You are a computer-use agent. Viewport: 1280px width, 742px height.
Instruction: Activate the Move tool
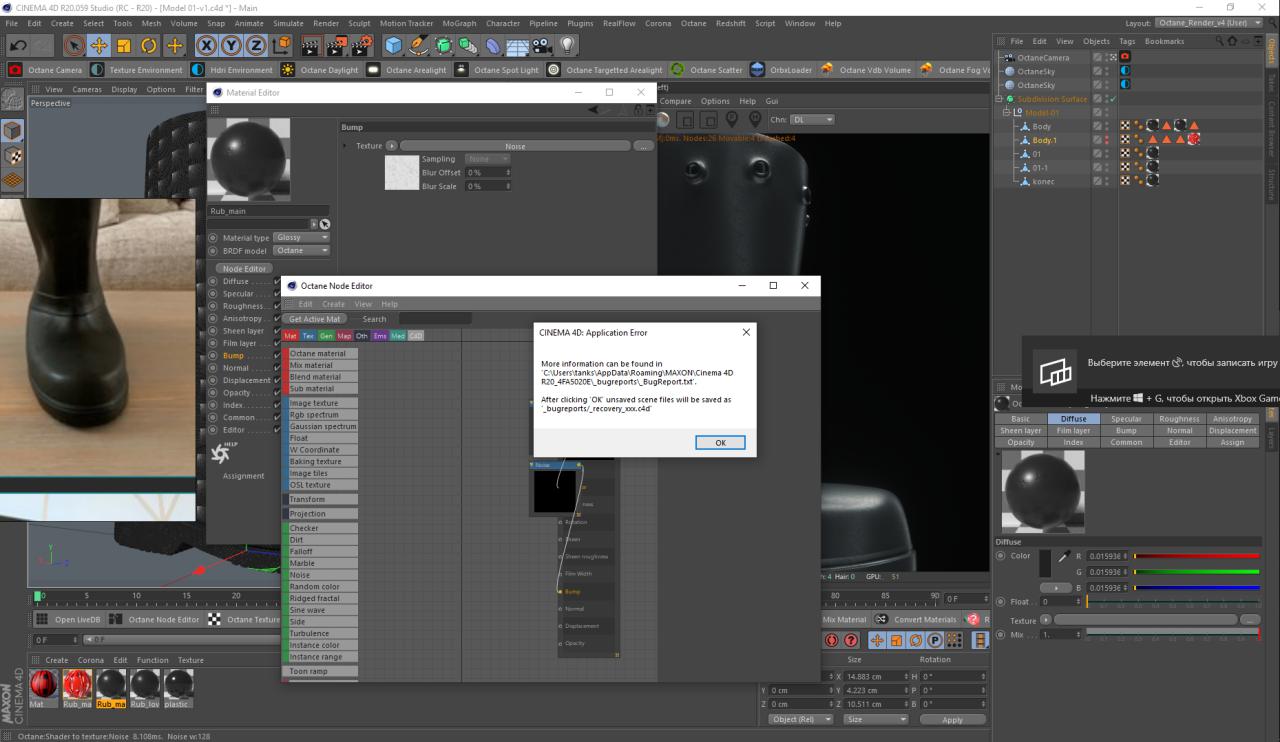99,45
